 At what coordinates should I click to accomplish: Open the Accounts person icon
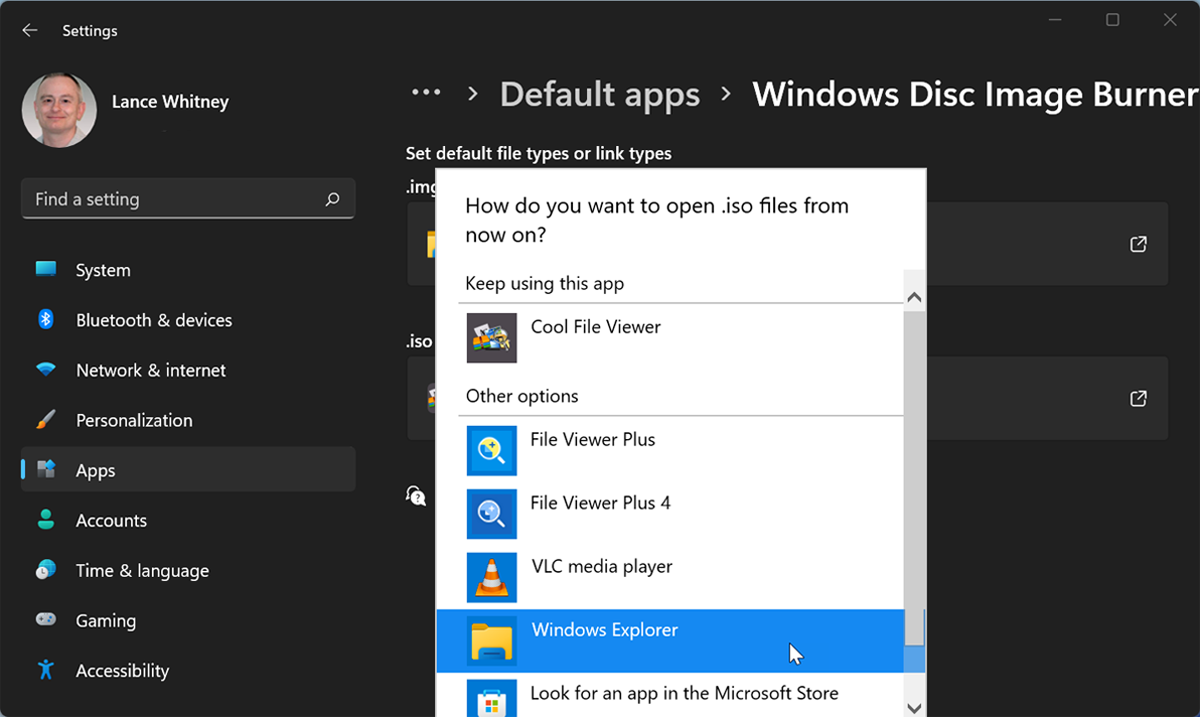46,519
